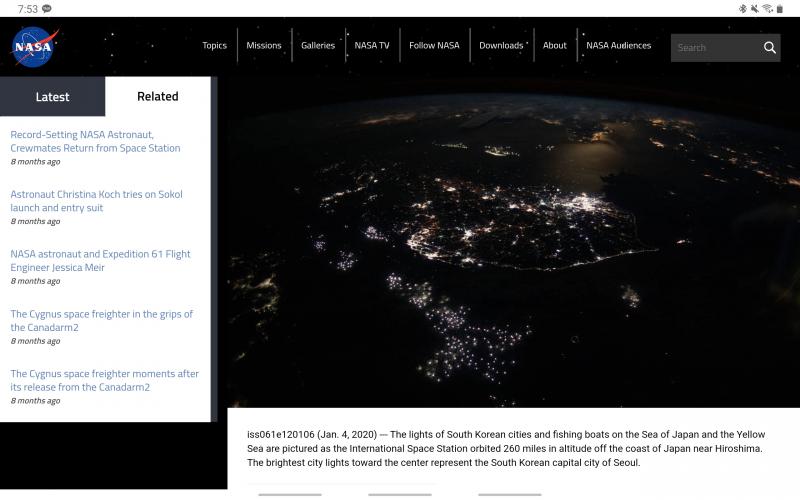
Task: Open the Topics menu
Action: point(214,46)
